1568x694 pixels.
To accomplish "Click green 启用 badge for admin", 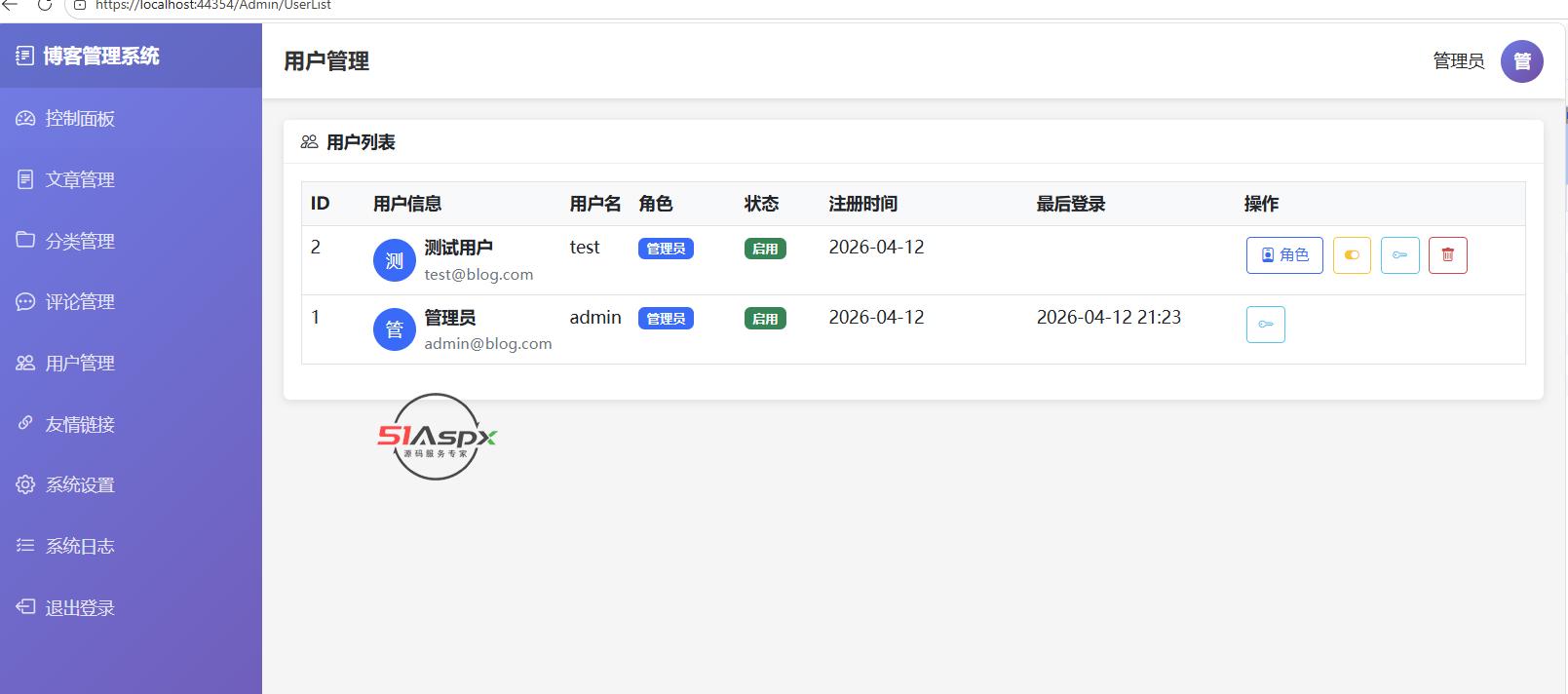I will coord(765,319).
